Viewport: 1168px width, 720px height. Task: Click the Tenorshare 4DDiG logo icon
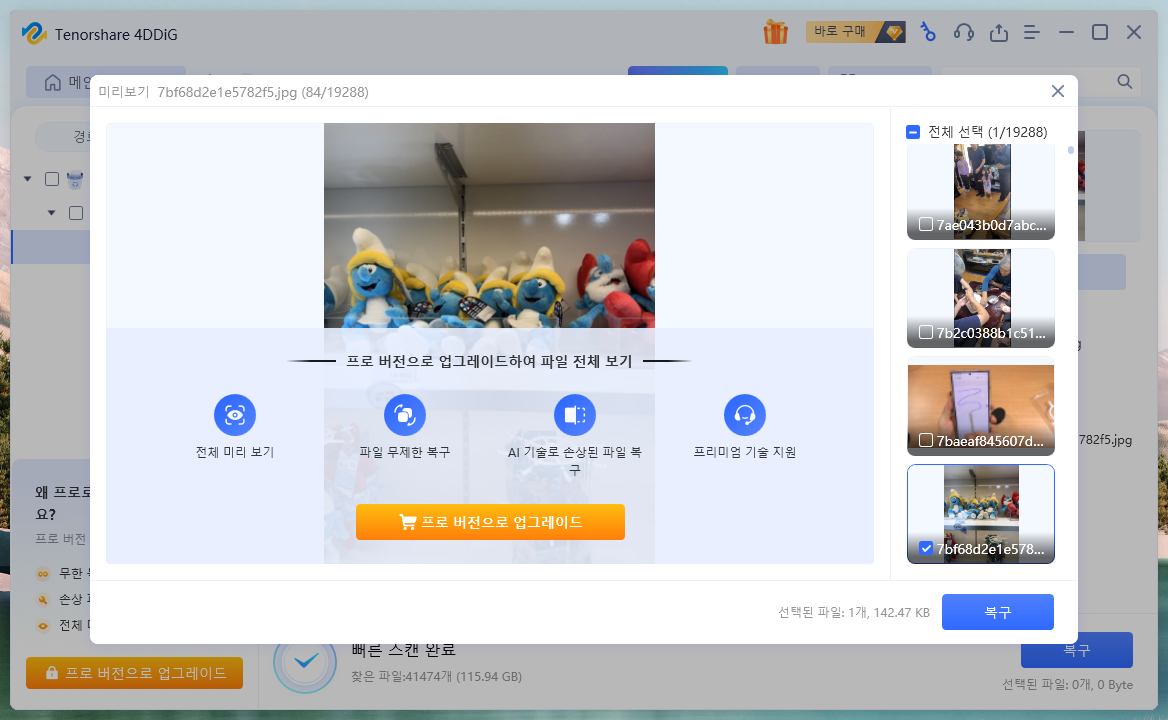click(34, 34)
